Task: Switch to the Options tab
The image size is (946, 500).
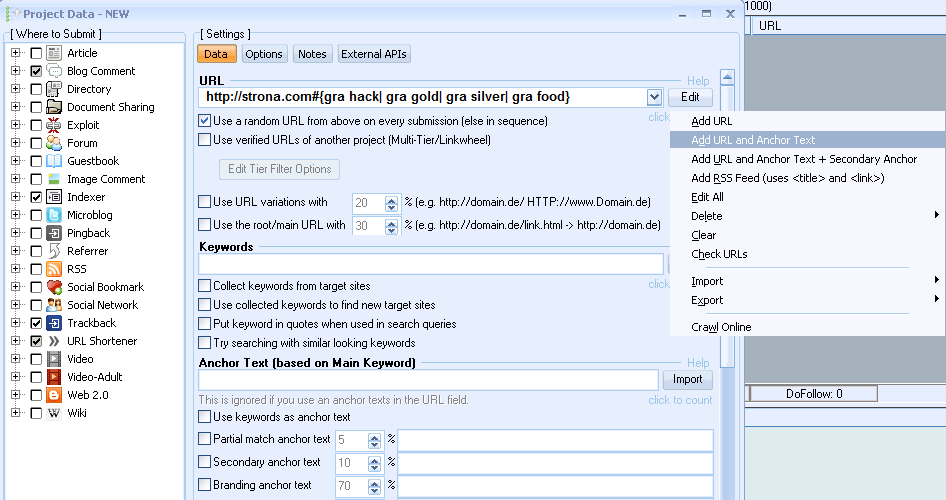Action: 264,54
